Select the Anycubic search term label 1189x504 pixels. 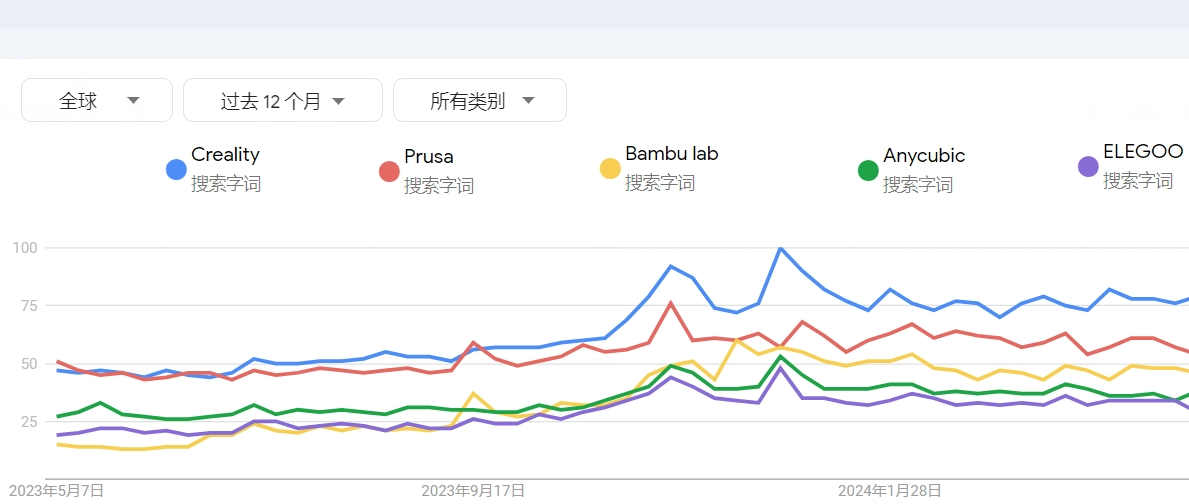924,155
